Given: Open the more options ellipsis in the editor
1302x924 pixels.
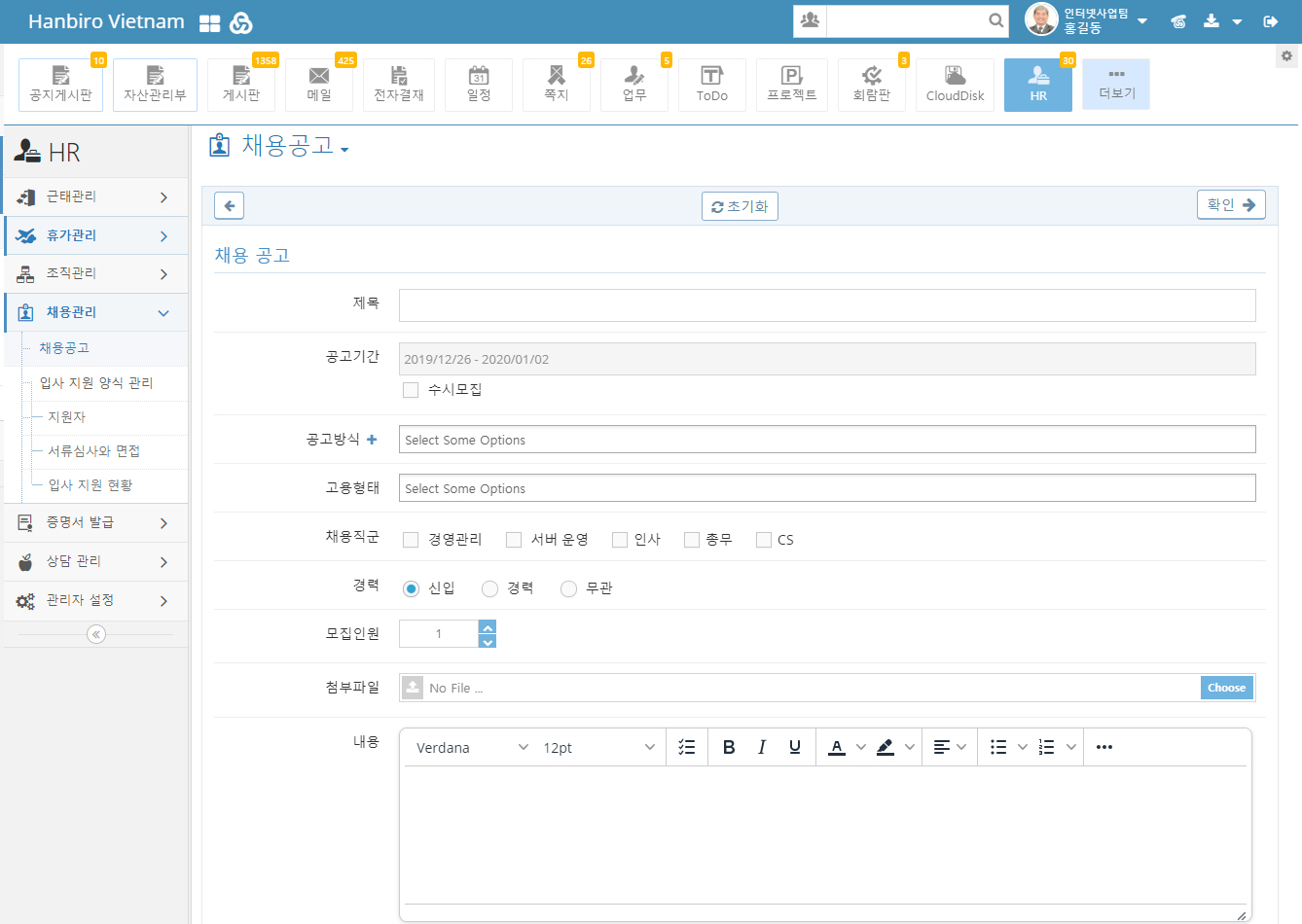Looking at the screenshot, I should coord(1104,747).
